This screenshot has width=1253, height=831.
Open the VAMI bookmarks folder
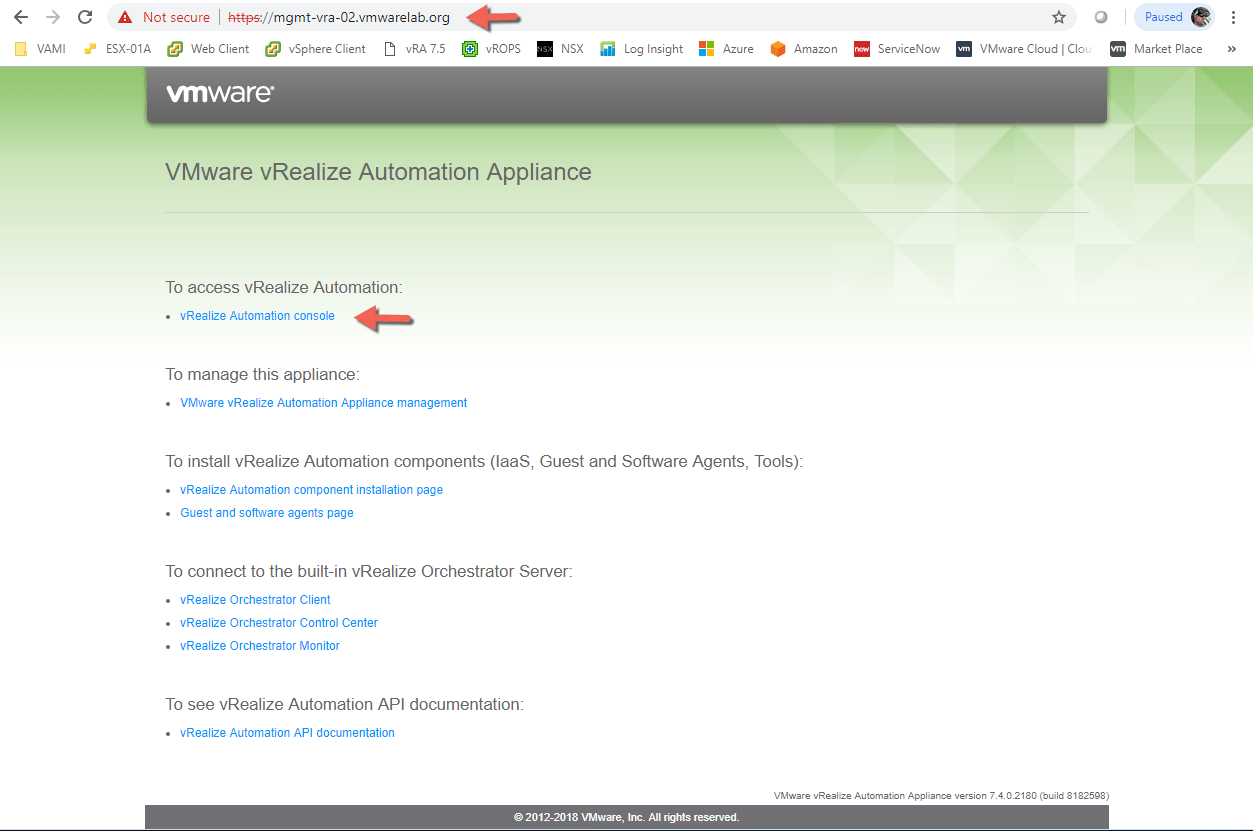[x=40, y=49]
